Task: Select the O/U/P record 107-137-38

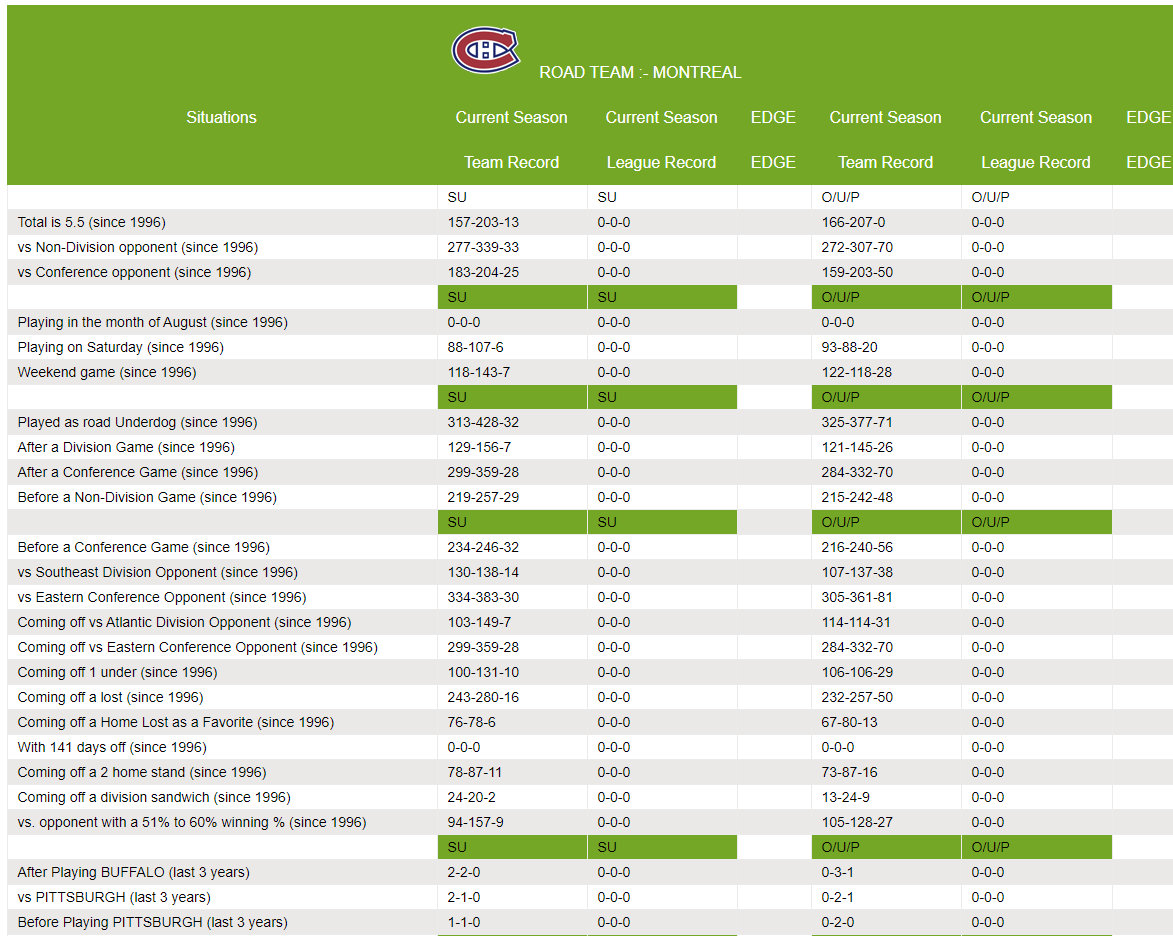Action: tap(857, 572)
